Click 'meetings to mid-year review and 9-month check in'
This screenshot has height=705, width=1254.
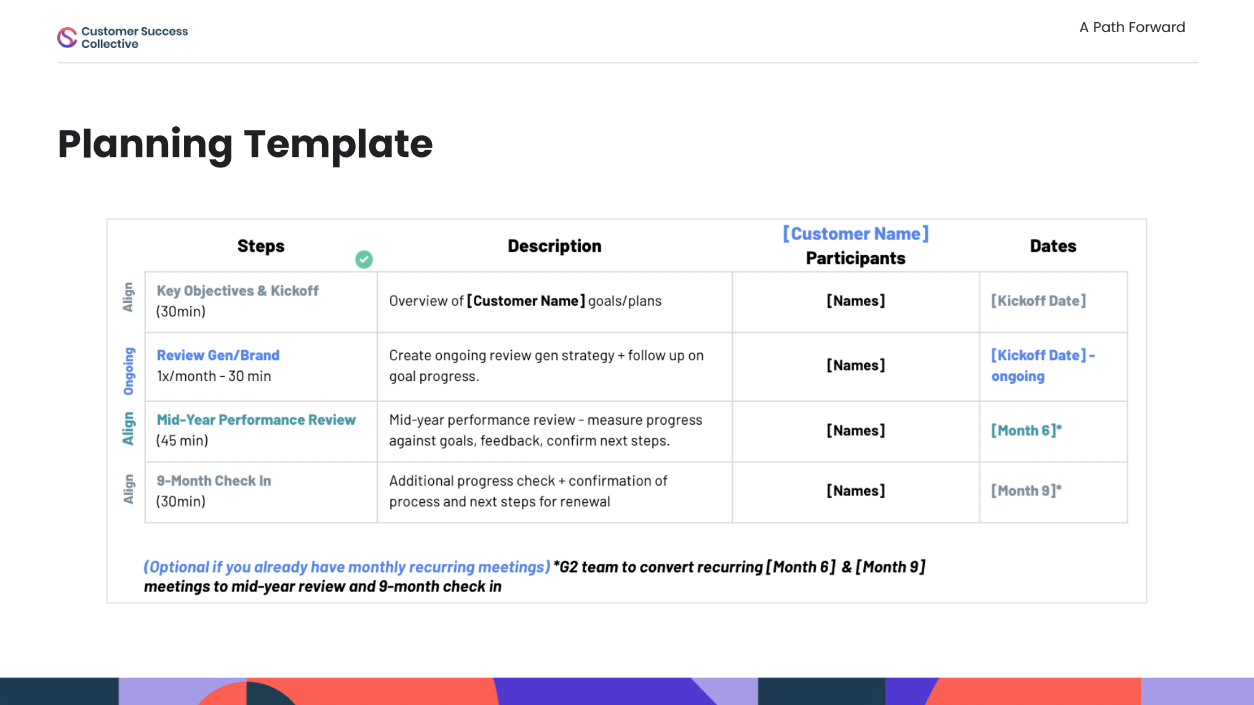(323, 587)
